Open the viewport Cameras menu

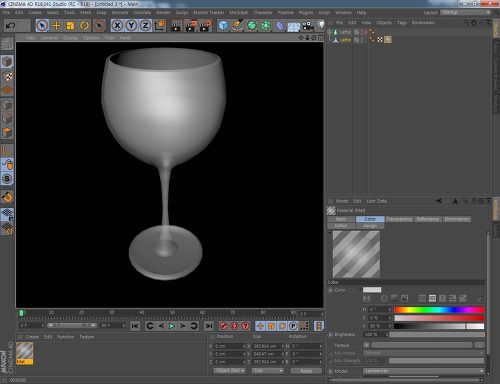49,38
